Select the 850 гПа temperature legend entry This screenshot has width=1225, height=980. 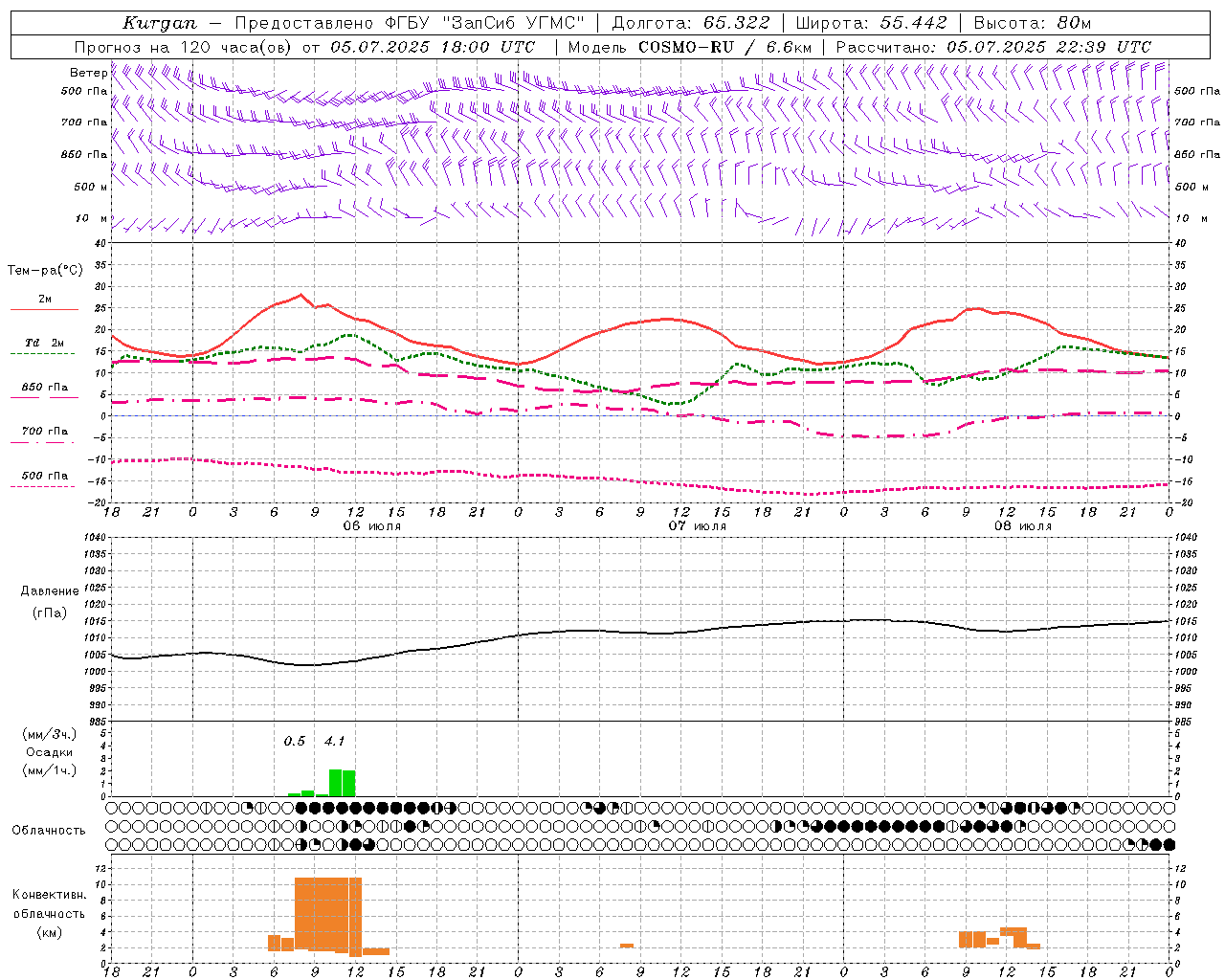pos(45,391)
